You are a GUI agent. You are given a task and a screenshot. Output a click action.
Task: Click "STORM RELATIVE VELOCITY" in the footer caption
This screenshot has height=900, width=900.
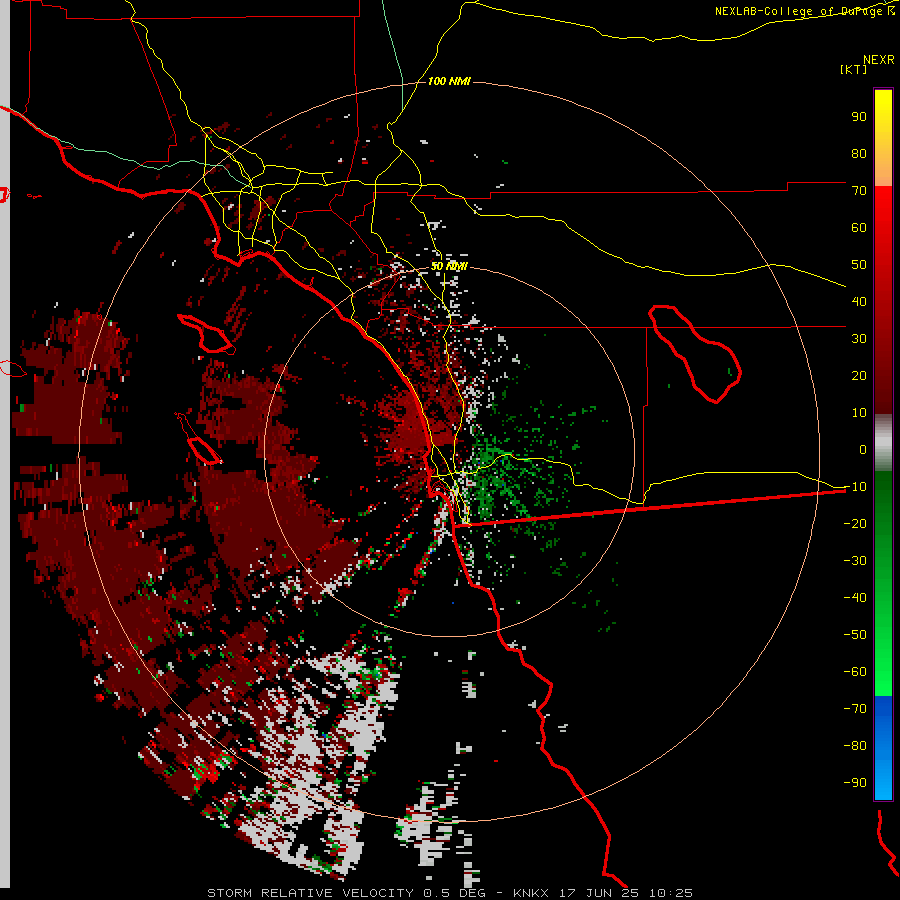[310, 893]
